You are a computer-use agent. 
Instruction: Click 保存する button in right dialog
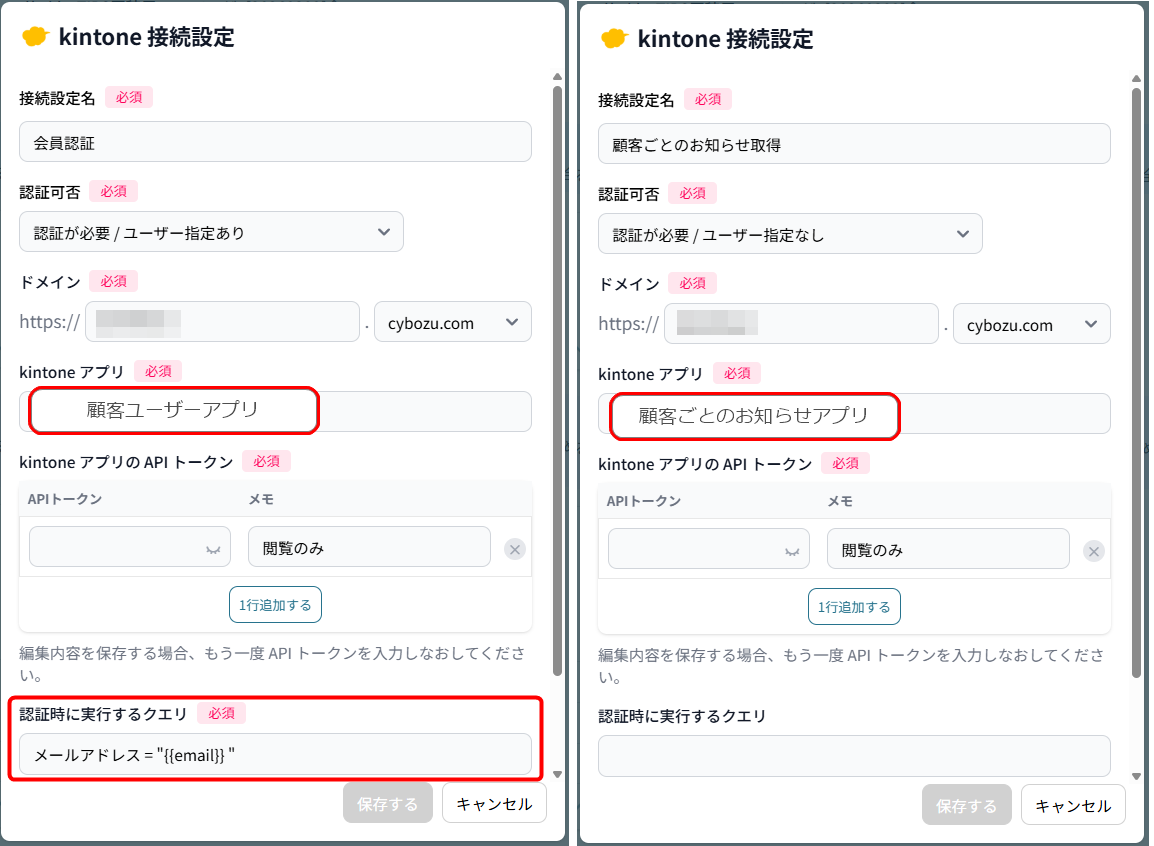tap(967, 806)
